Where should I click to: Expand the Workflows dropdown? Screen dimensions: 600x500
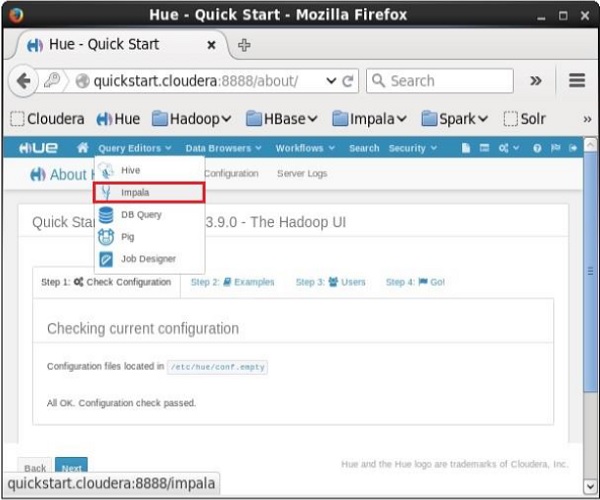coord(304,148)
